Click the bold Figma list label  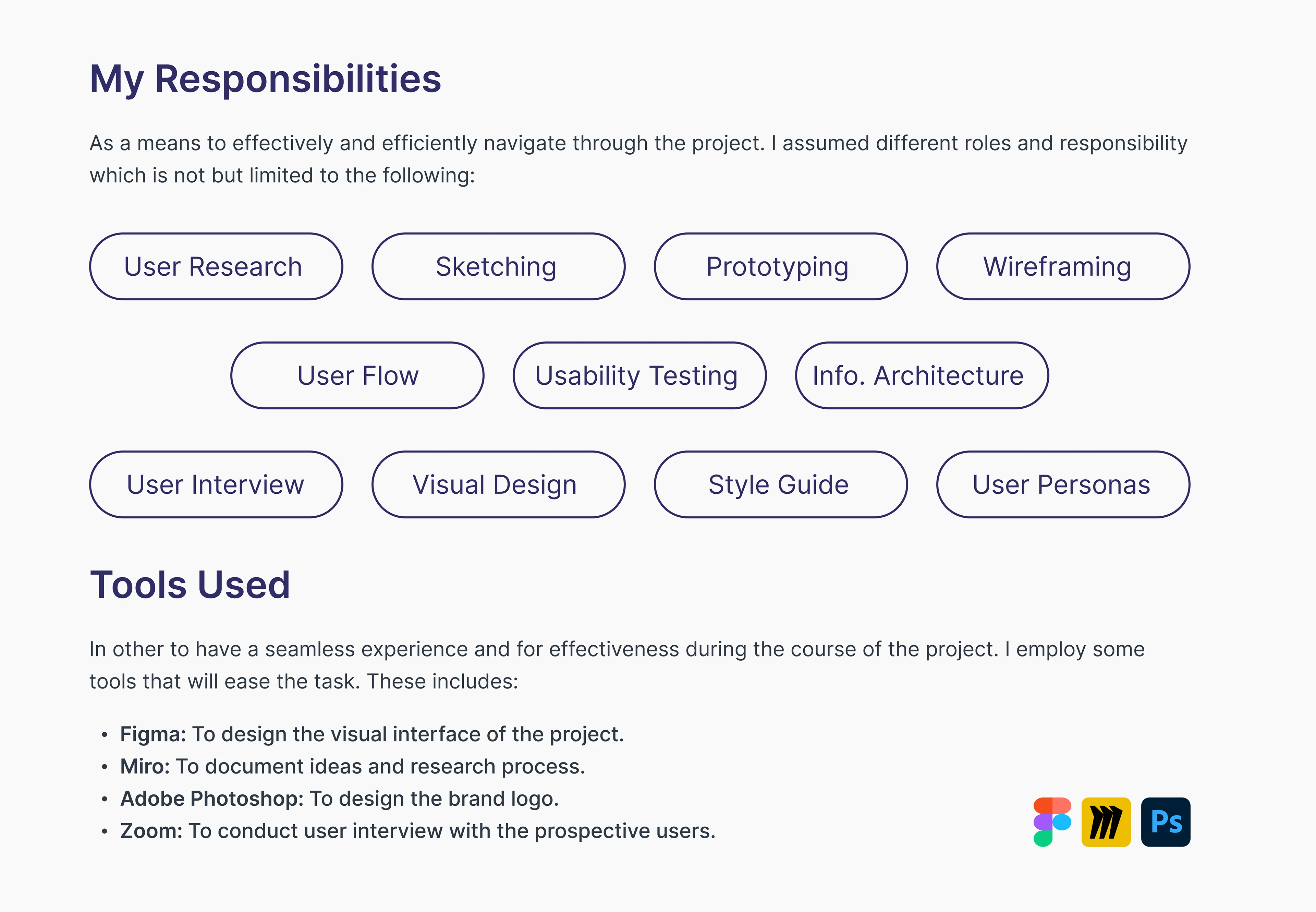point(153,734)
